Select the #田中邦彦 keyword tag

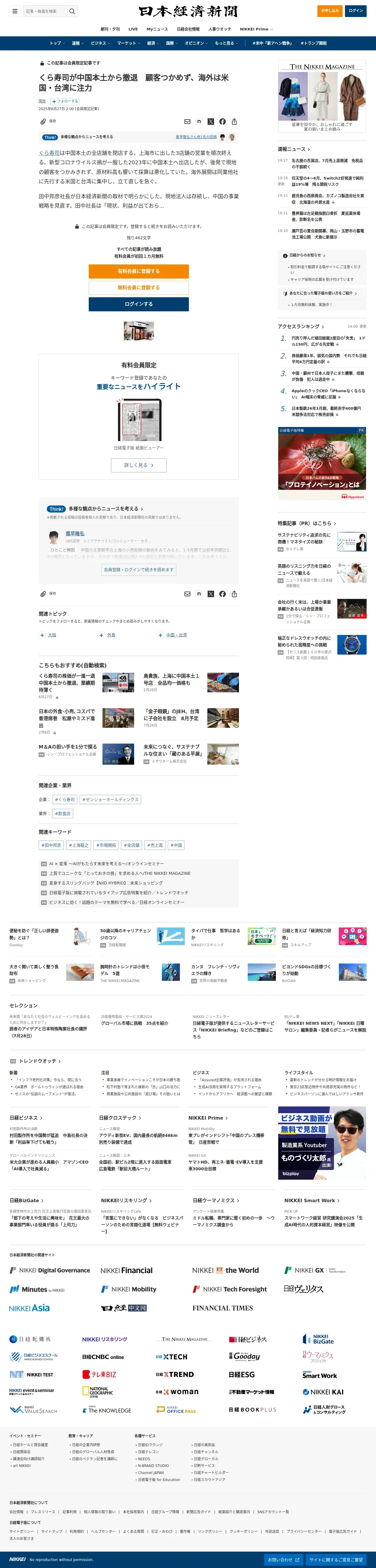[x=51, y=845]
